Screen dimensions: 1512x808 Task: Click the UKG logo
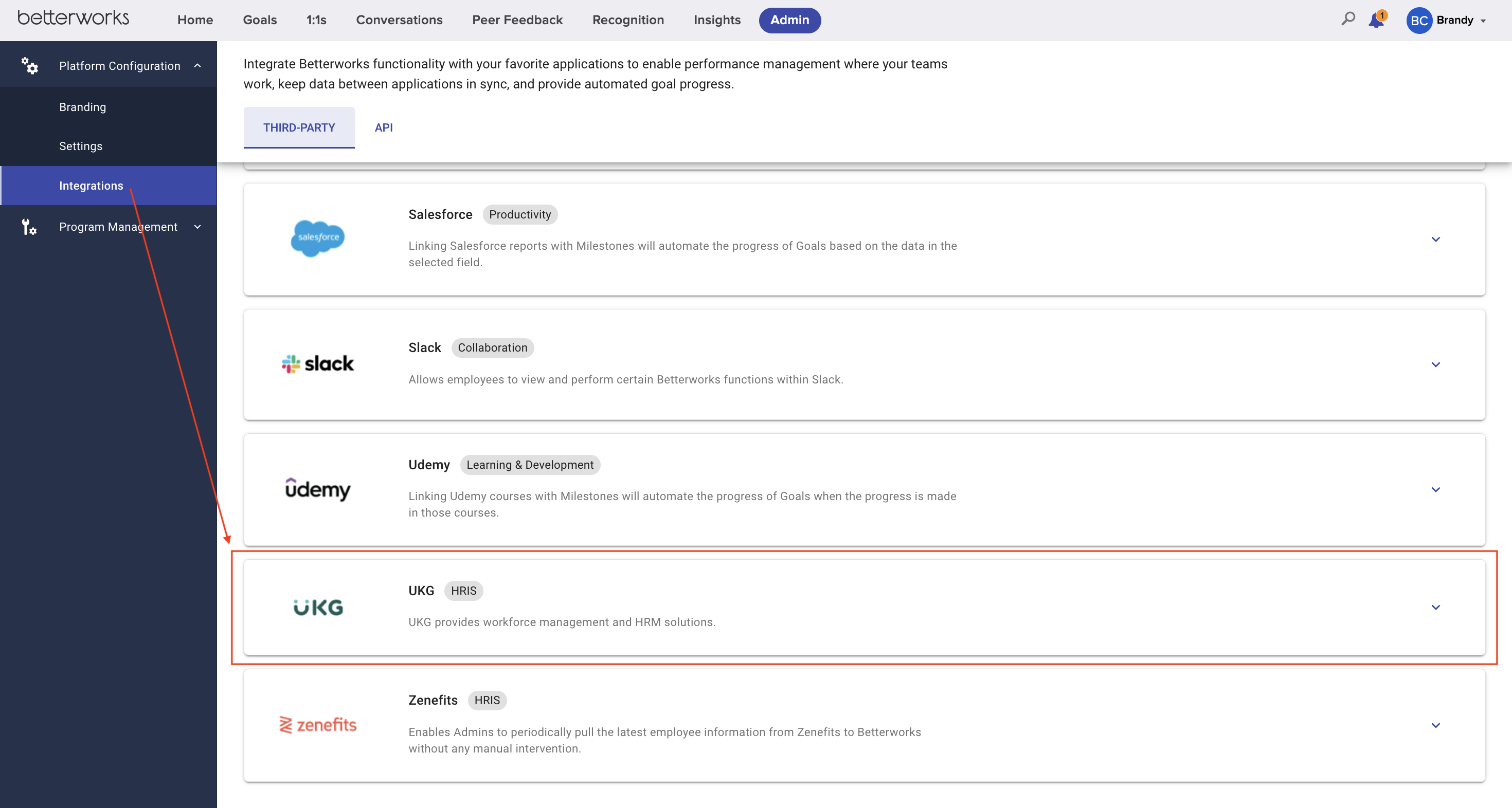point(317,607)
